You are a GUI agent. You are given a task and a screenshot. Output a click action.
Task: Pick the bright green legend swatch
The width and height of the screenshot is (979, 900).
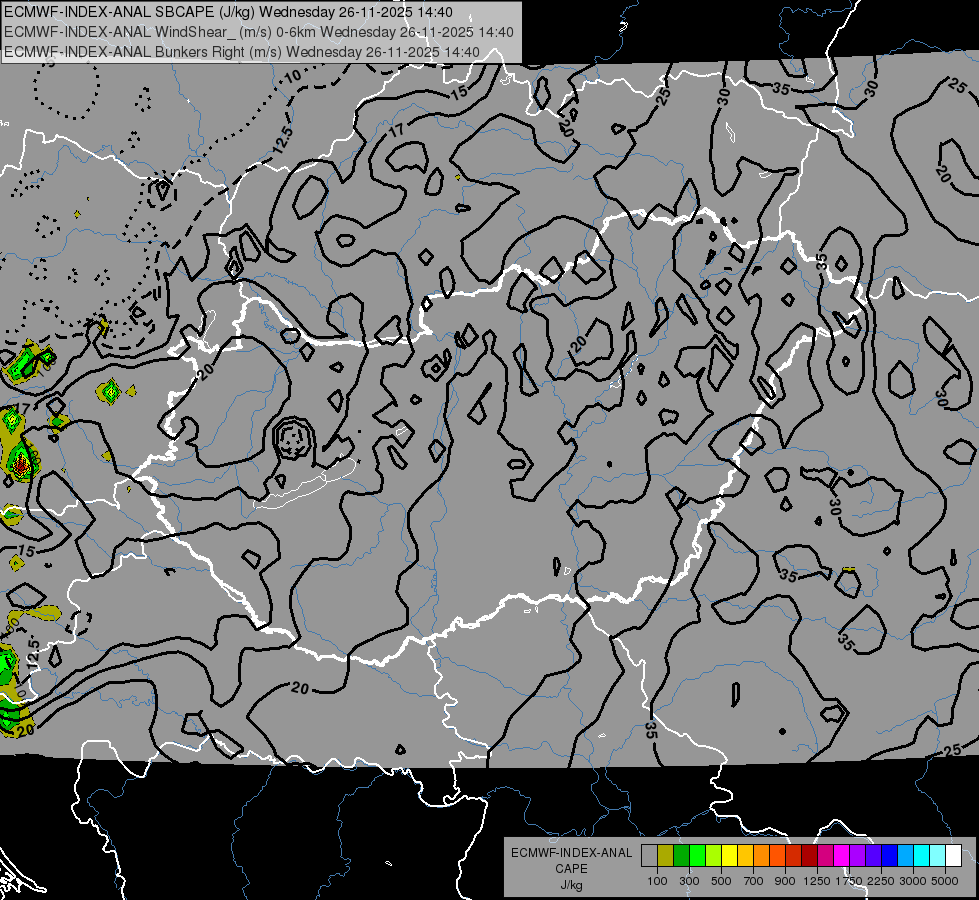click(697, 855)
